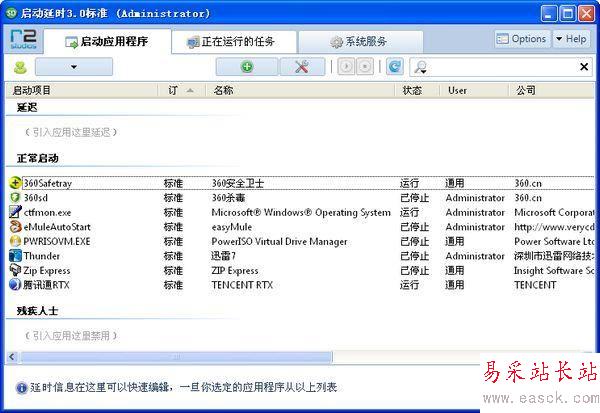Viewport: 600px width, 413px height.
Task: Select ctfmon.exe entry text
Action: tap(47, 212)
